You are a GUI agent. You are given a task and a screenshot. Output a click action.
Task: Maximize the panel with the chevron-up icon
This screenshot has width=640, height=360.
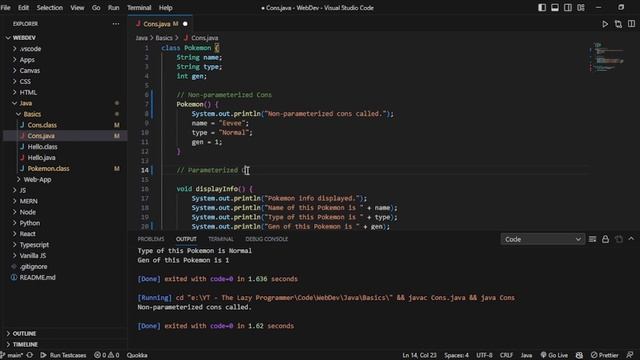631,239
